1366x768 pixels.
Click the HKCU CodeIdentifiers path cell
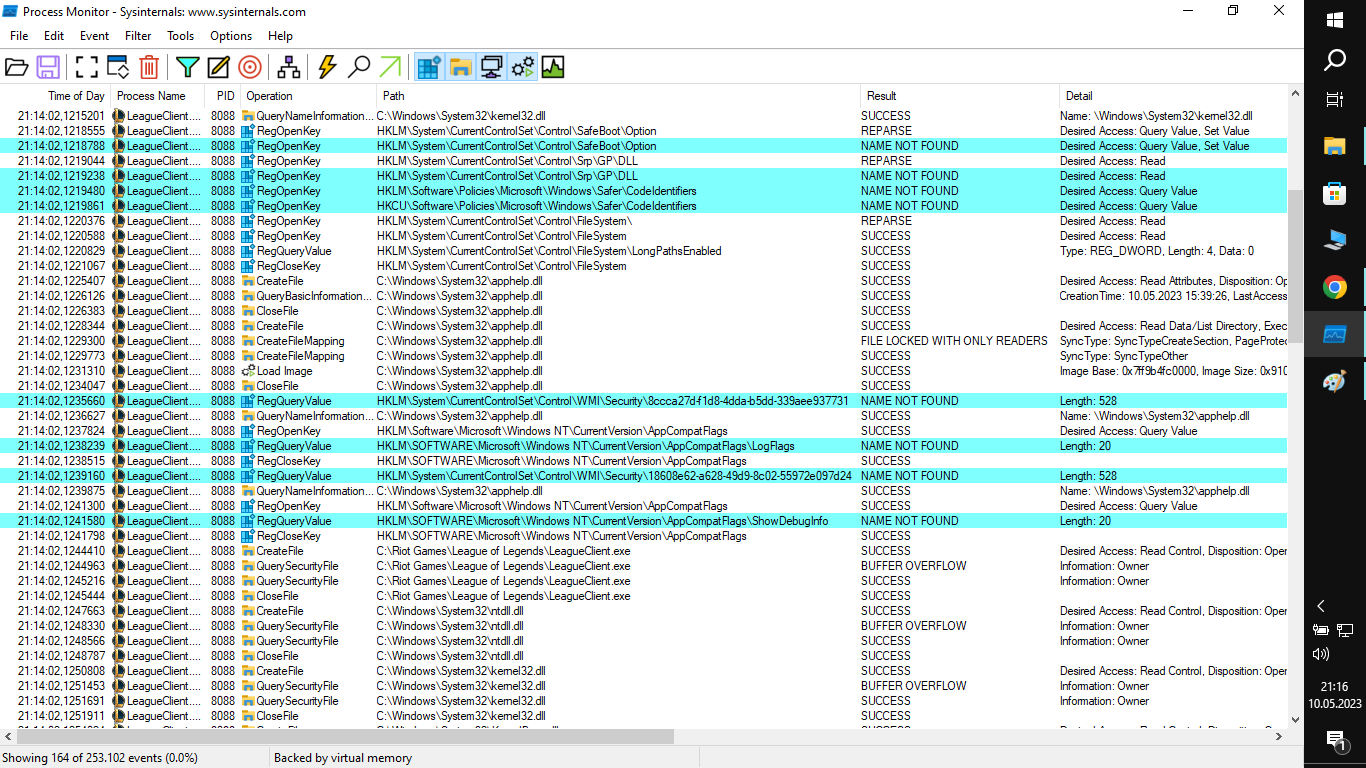tap(537, 206)
